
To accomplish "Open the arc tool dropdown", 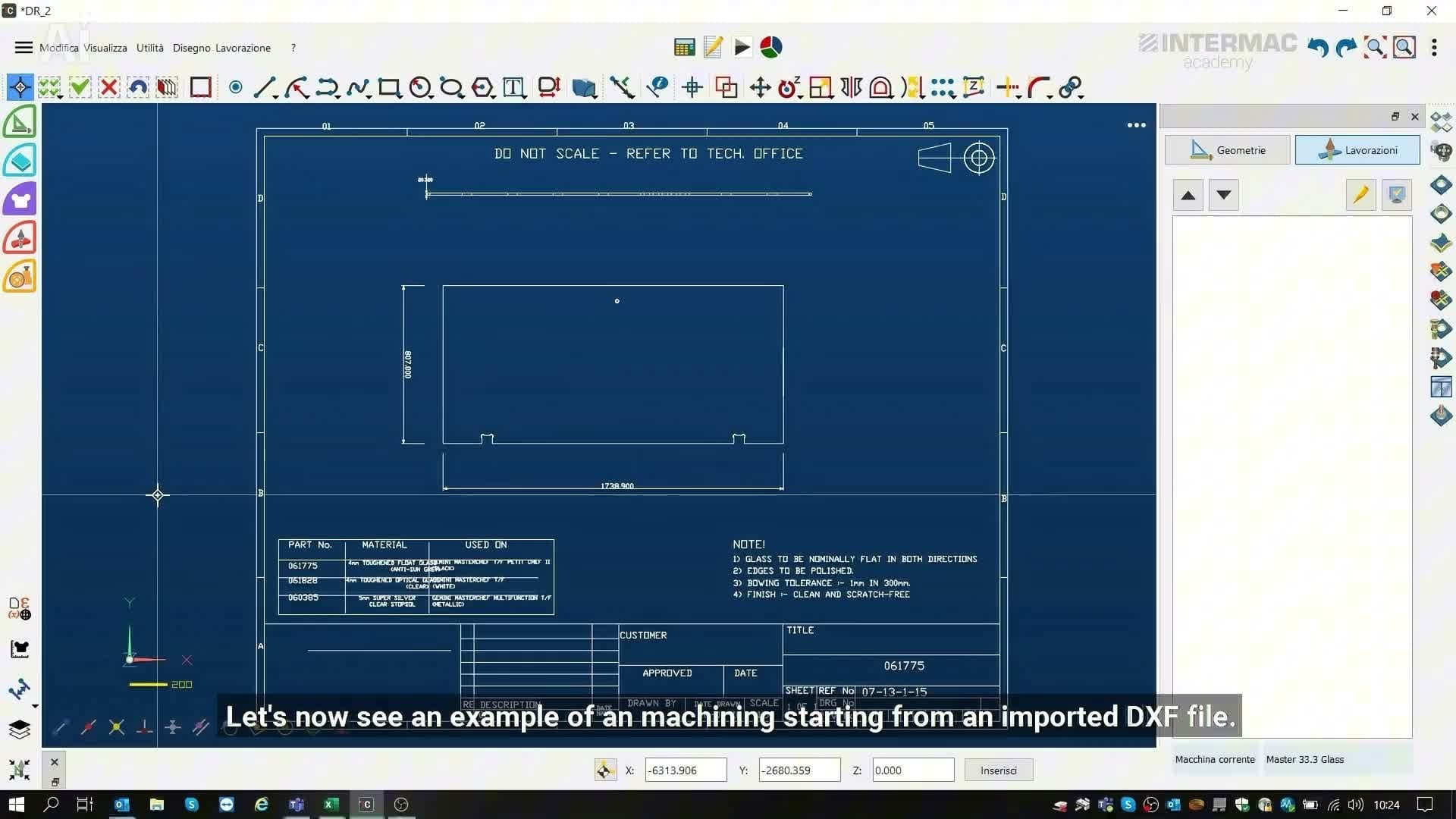I will coord(297,87).
